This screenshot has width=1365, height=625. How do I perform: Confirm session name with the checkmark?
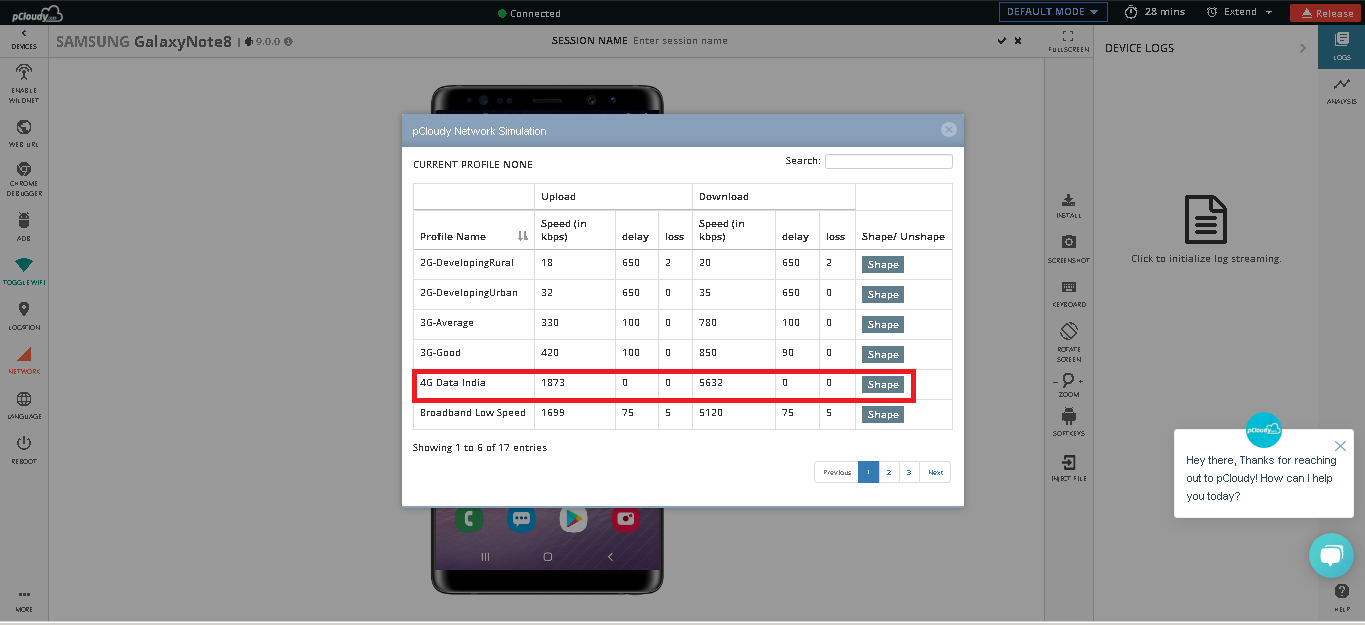[x=1002, y=41]
